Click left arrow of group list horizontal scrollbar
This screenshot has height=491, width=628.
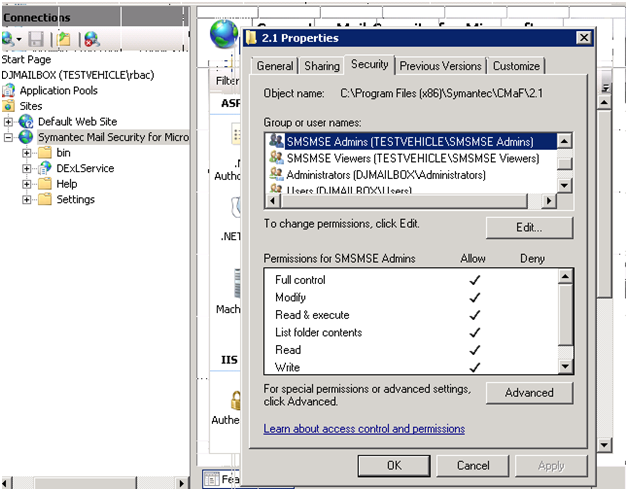pyautogui.click(x=273, y=201)
